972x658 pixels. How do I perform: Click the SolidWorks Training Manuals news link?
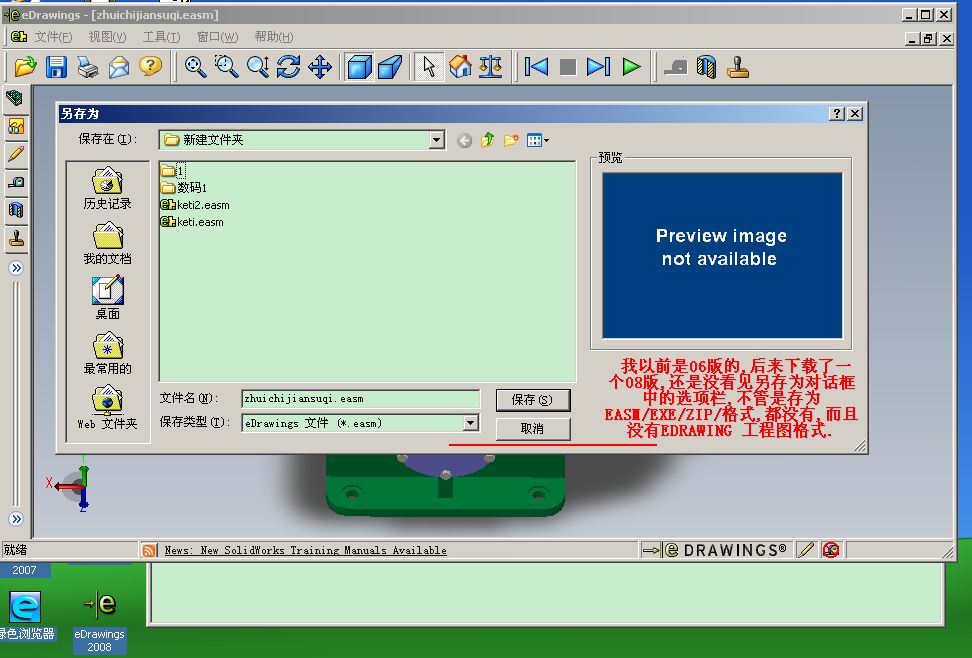[305, 550]
